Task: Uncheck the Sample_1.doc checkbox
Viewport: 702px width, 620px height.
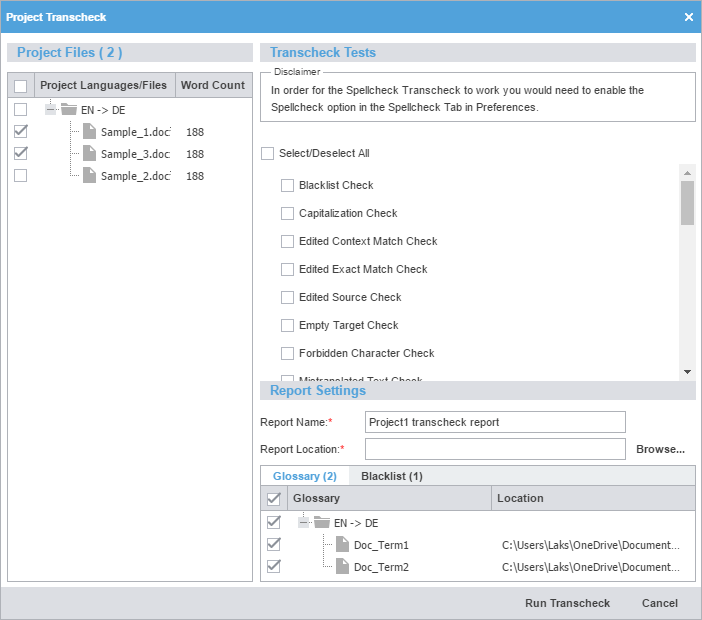Action: coord(21,131)
